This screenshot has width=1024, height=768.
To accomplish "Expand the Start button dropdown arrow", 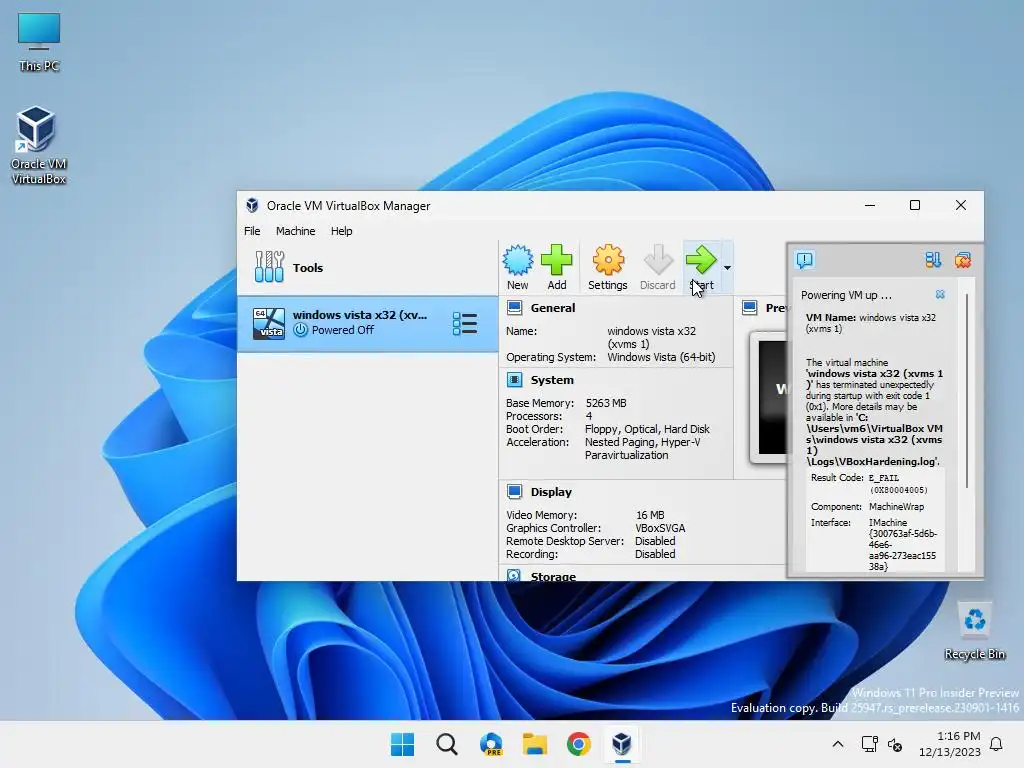I will (727, 268).
